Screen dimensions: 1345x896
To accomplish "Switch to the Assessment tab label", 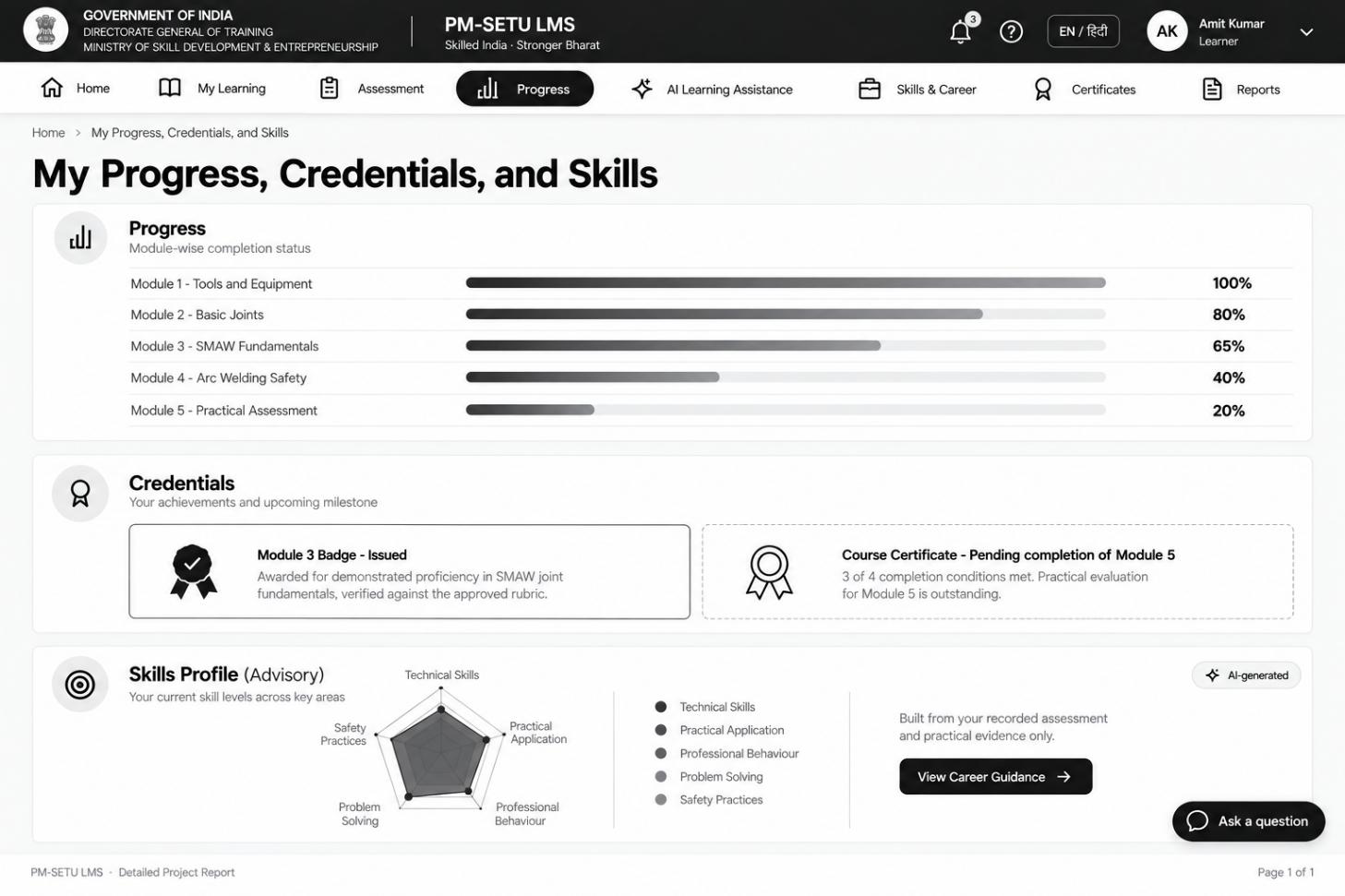I will coord(390,89).
